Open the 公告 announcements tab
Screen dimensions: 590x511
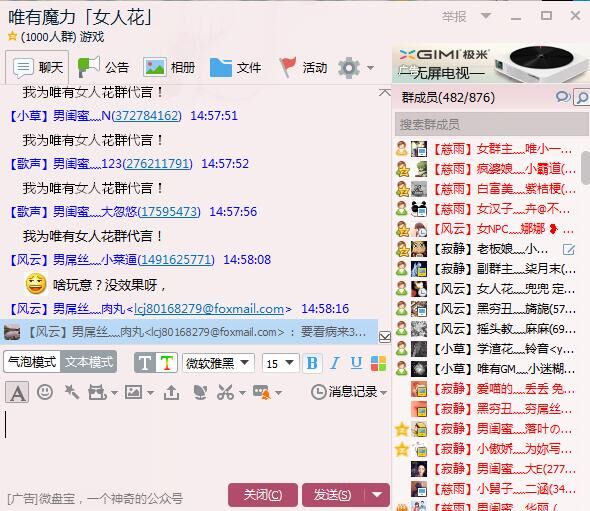(x=103, y=68)
